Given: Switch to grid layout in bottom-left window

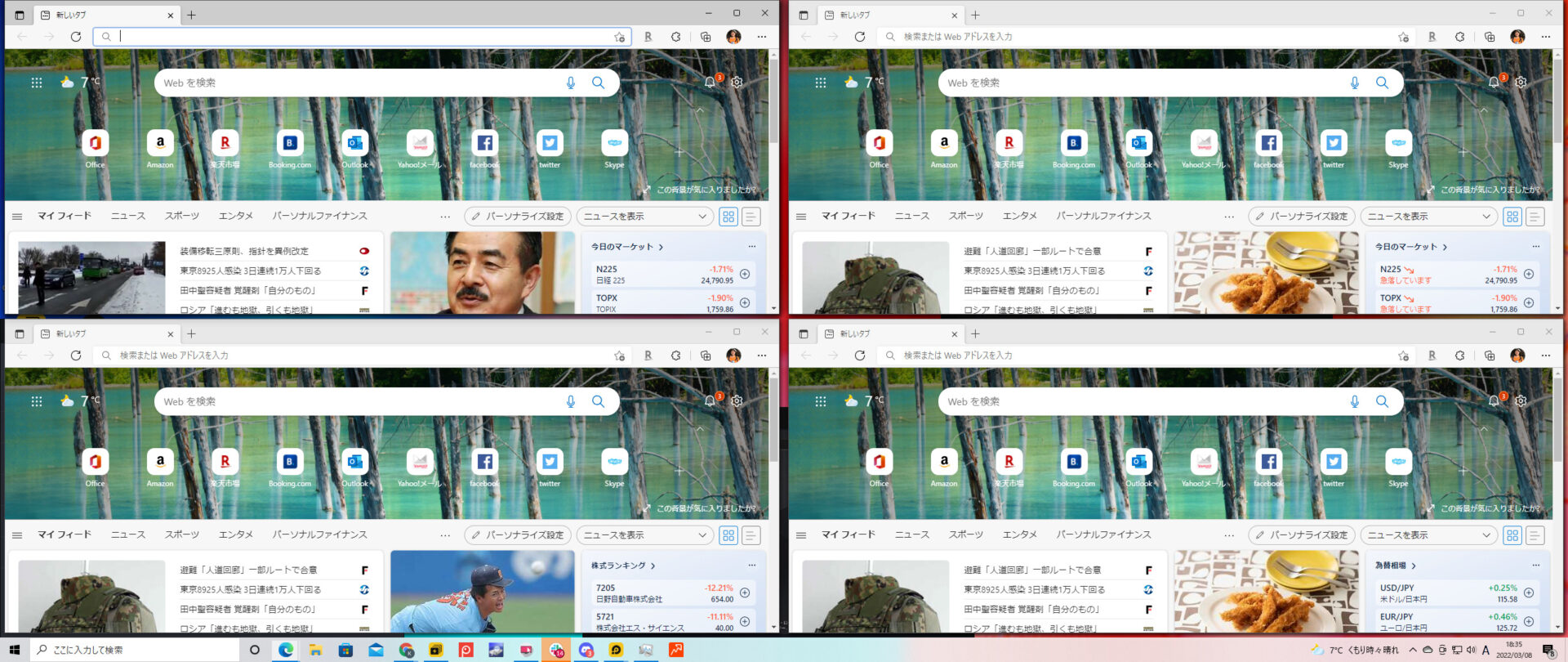Looking at the screenshot, I should point(728,535).
